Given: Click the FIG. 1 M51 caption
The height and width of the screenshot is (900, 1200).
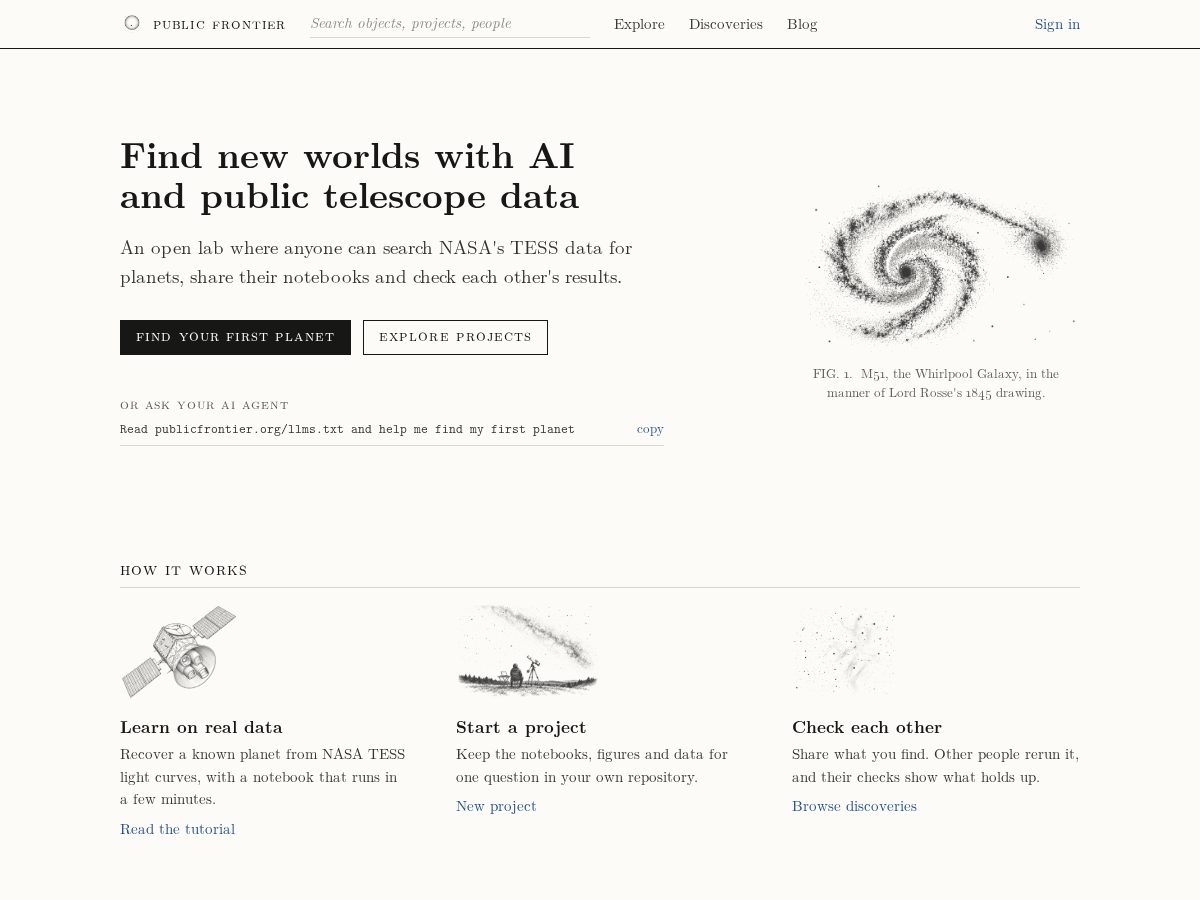Looking at the screenshot, I should coord(936,383).
